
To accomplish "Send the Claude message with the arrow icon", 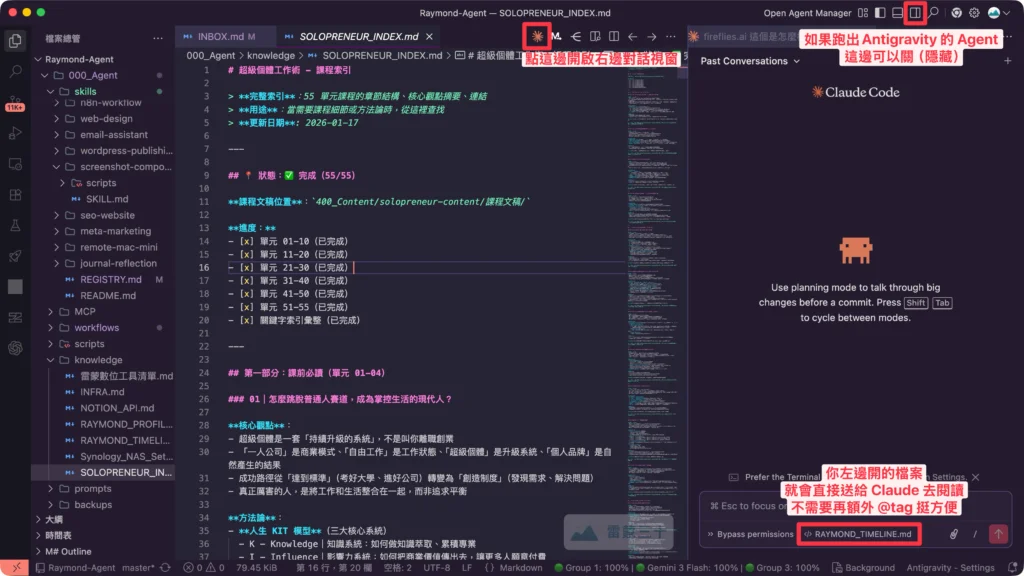I will coord(999,533).
